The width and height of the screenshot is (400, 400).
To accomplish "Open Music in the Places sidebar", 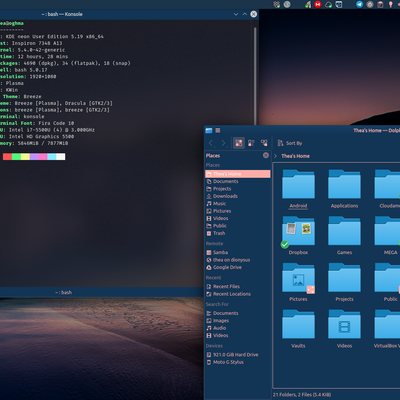I will click(x=238, y=203).
